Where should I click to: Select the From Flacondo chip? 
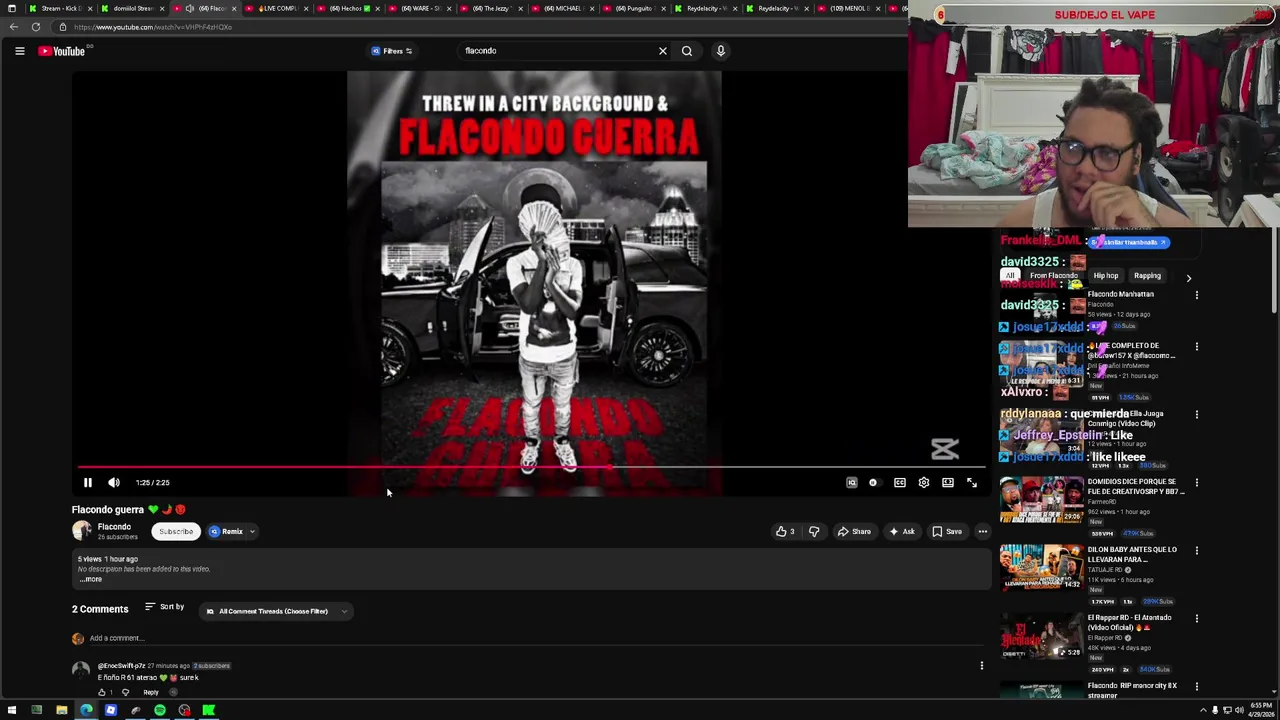1054,276
